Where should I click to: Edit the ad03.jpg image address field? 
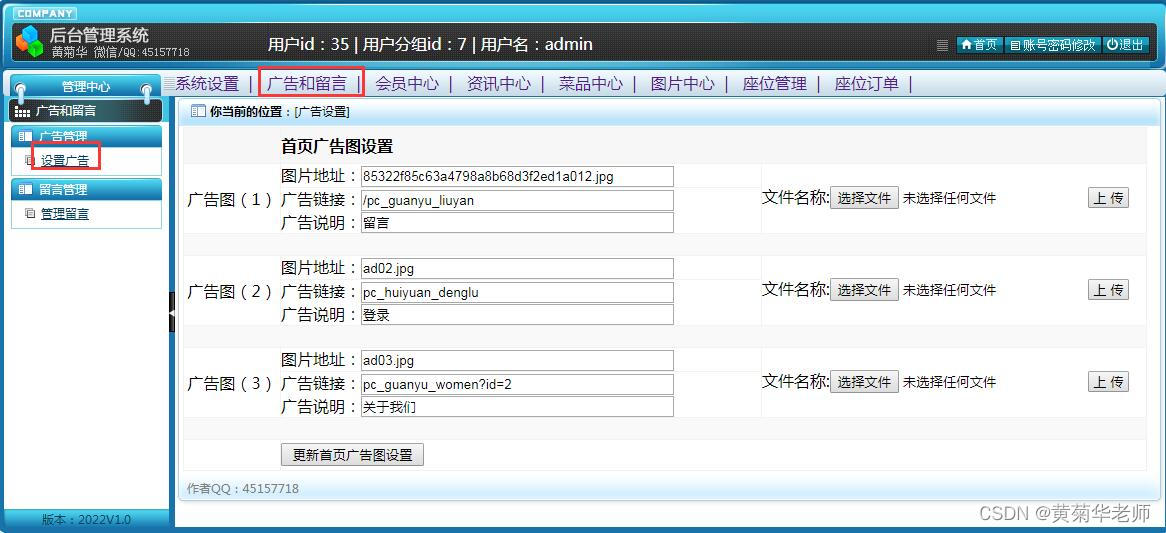click(x=518, y=361)
